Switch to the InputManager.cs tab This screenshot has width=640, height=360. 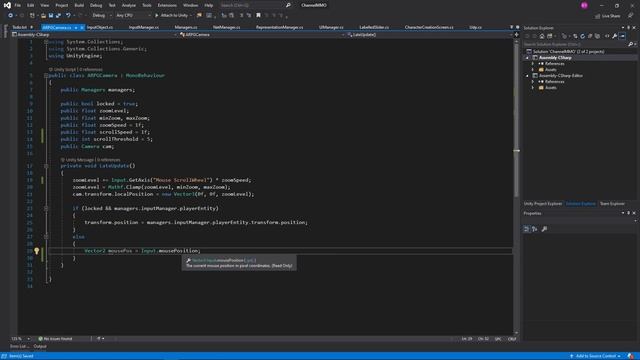point(144,27)
